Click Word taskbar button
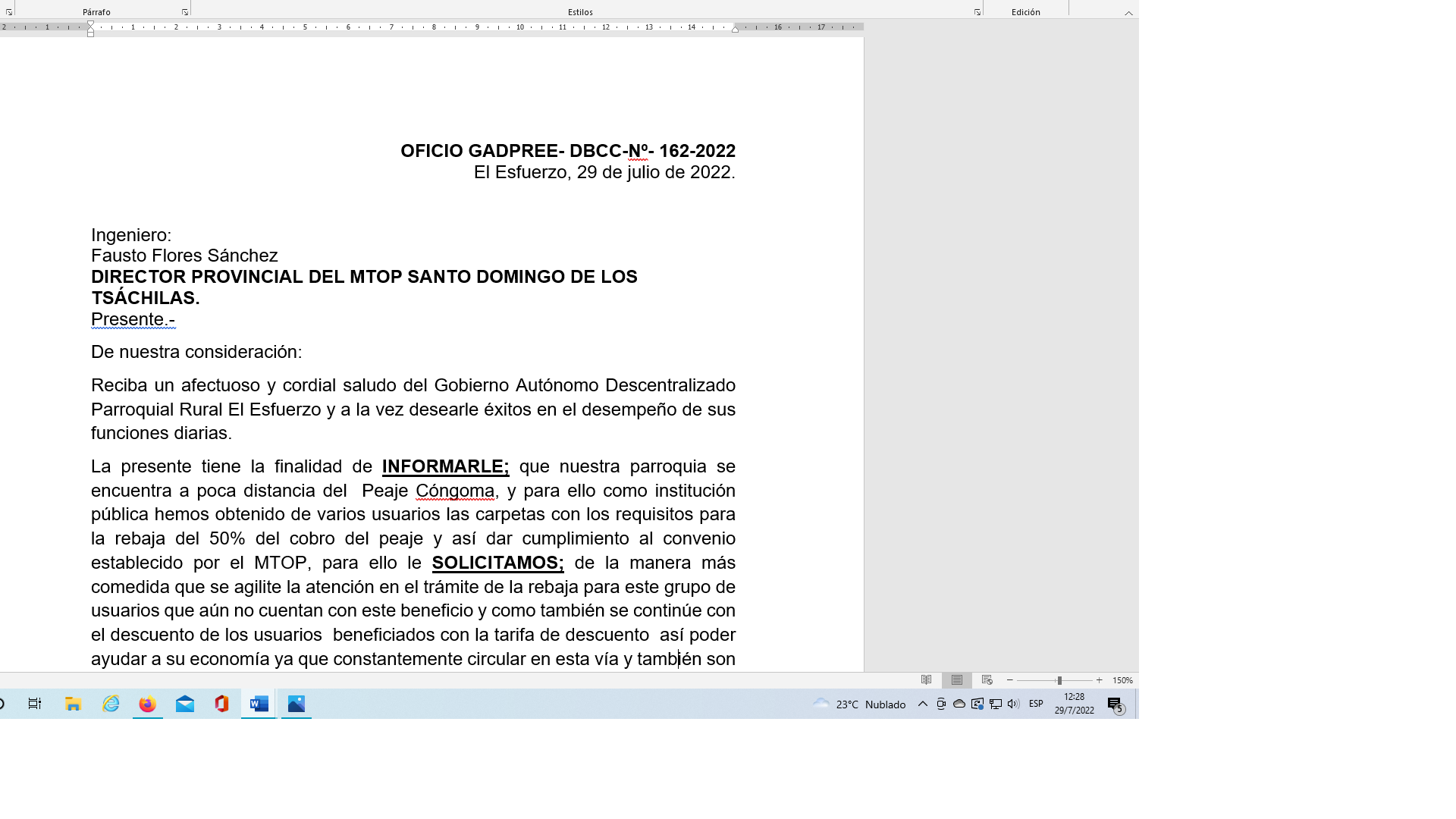Screen dimensions: 1456x819 (259, 704)
